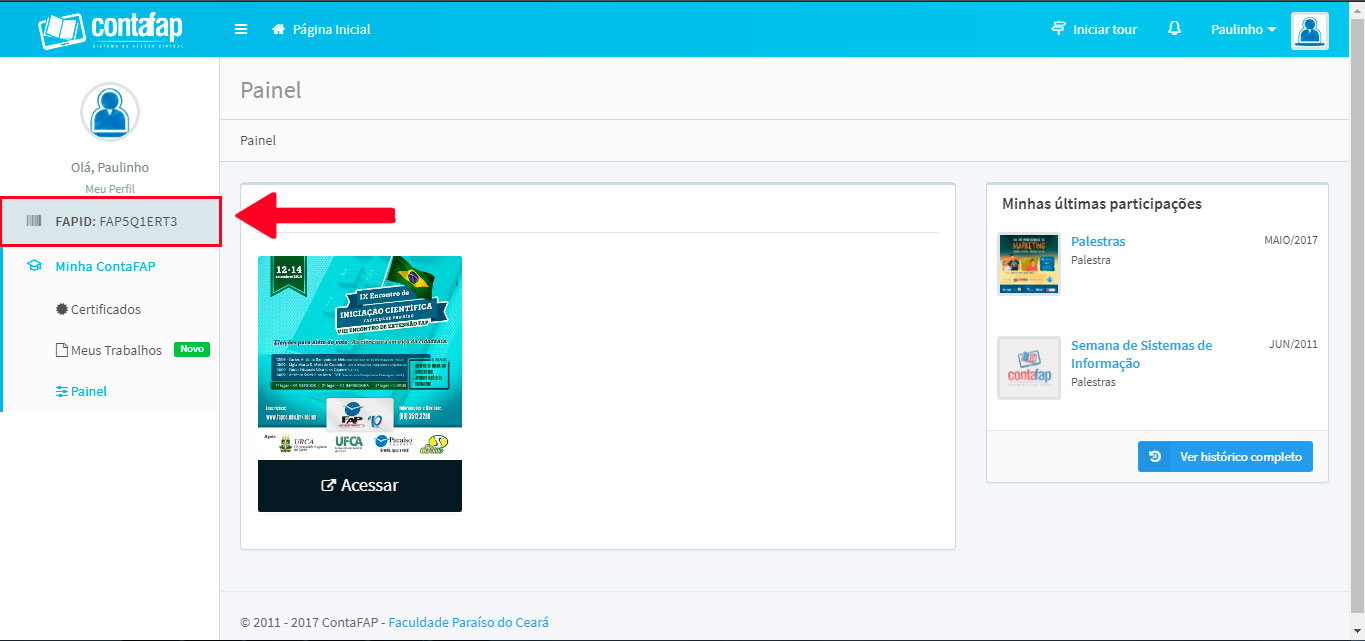Screen dimensions: 1365x641
Task: Click the graduation cap Minha ContaFAP icon
Action: (34, 266)
